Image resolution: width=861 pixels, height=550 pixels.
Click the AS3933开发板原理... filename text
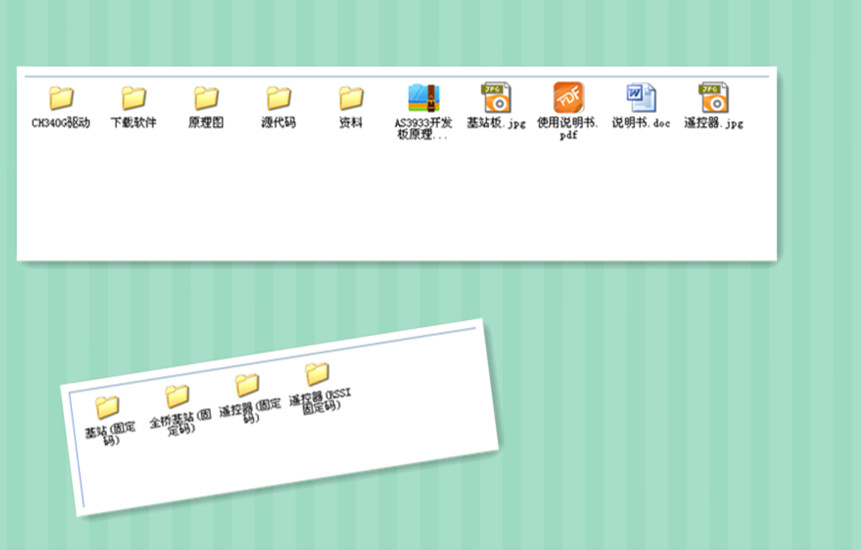(423, 128)
